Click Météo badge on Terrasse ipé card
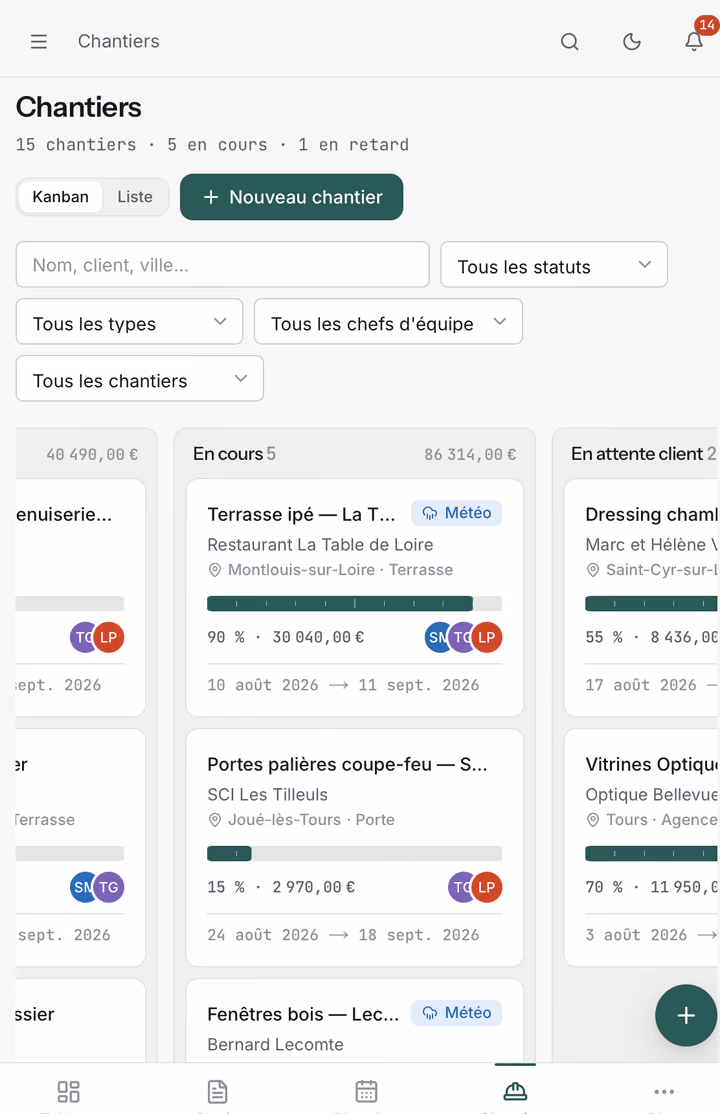720x1114 pixels. click(456, 513)
